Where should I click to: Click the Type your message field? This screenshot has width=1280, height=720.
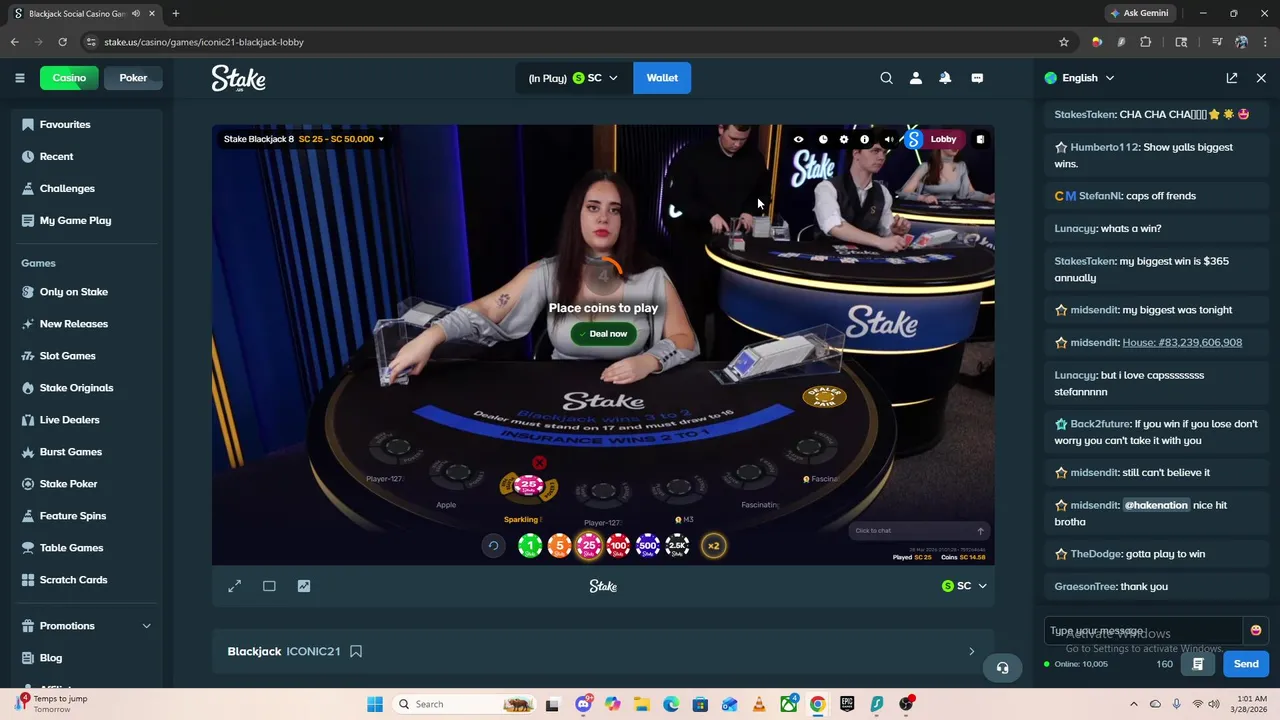coord(1143,631)
